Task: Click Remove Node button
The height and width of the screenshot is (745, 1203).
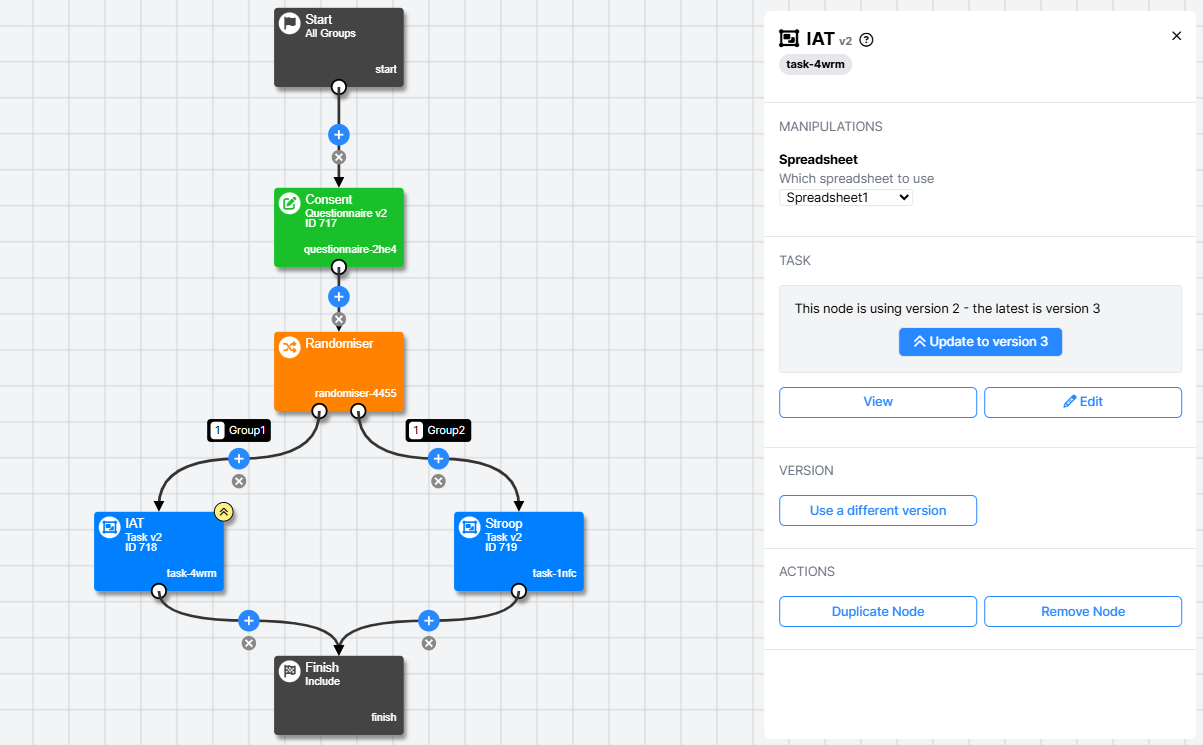Action: point(1083,611)
